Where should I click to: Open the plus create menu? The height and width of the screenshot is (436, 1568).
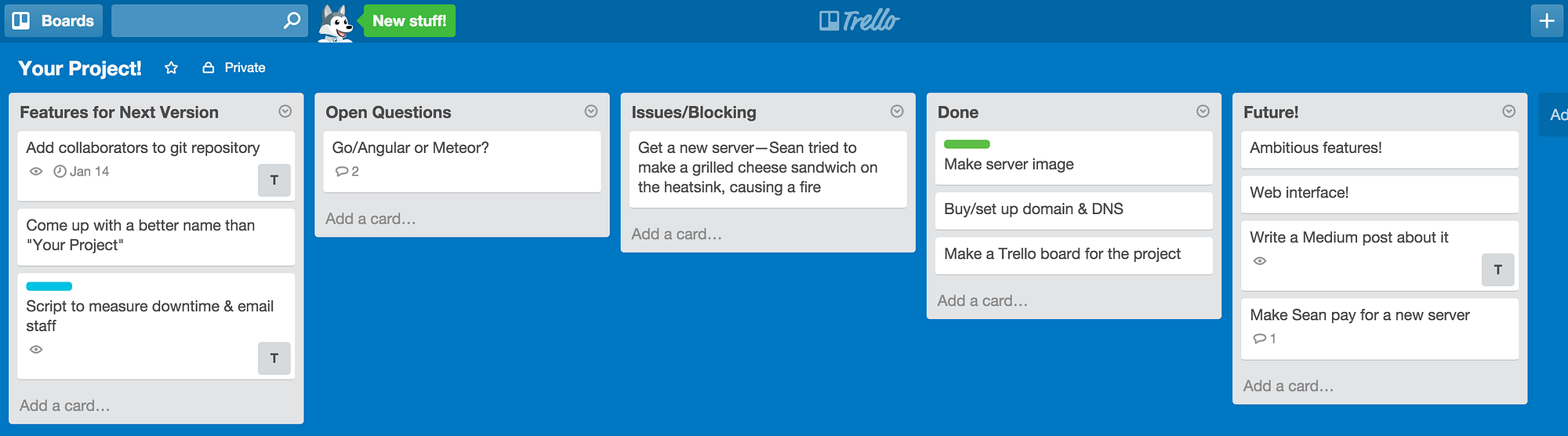click(x=1546, y=20)
